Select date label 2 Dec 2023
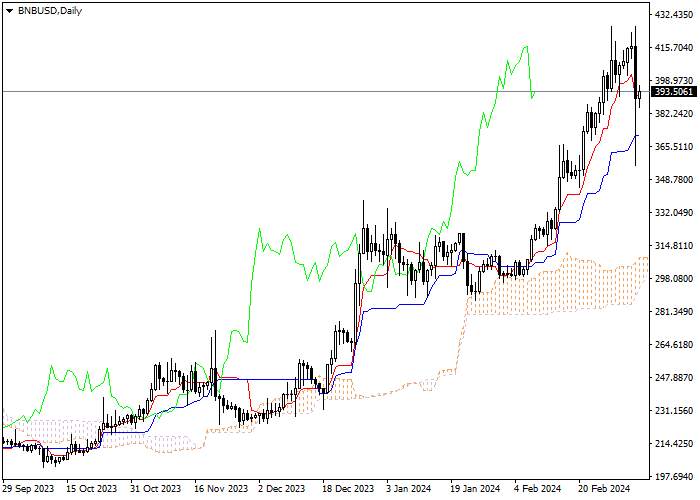 [283, 489]
